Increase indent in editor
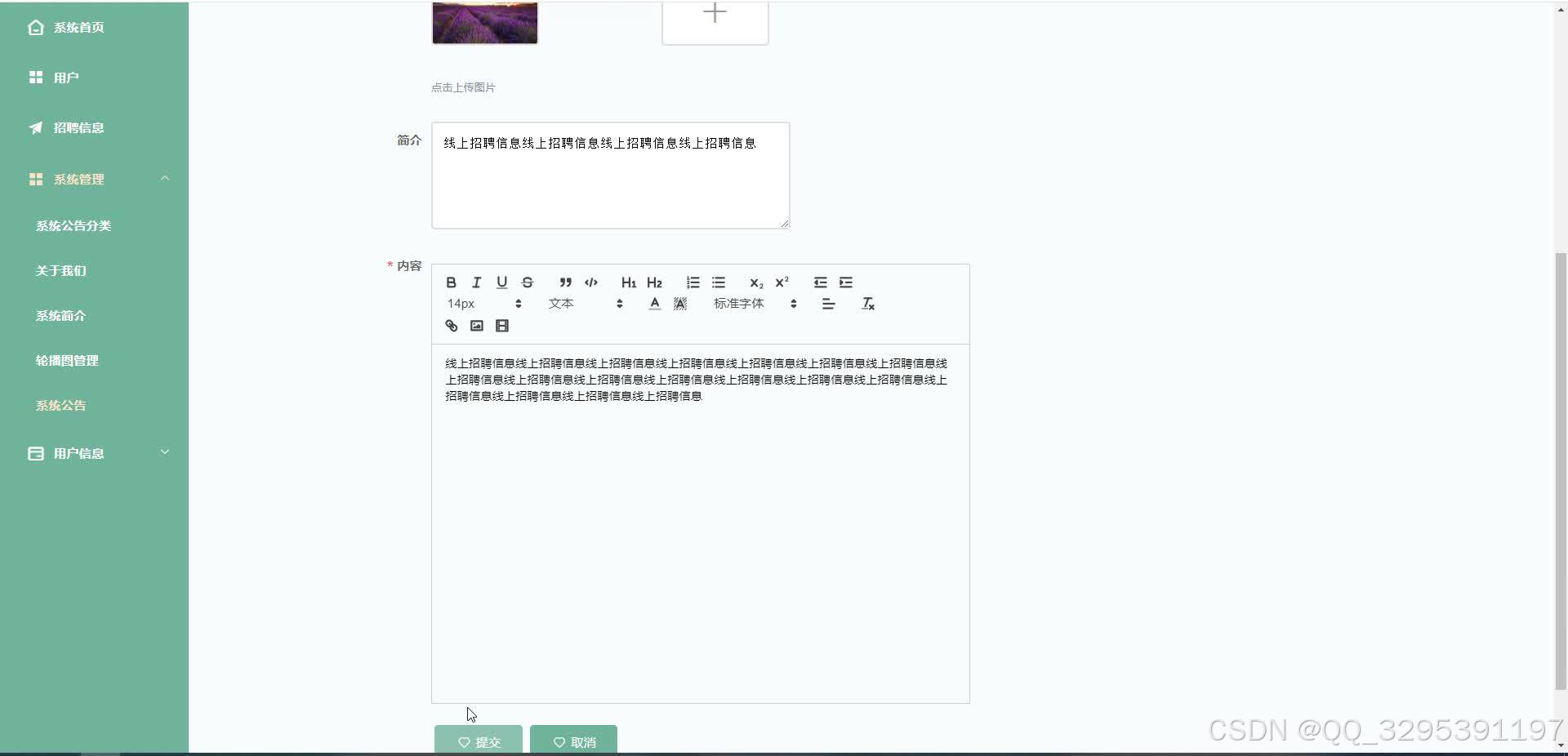 click(x=846, y=282)
